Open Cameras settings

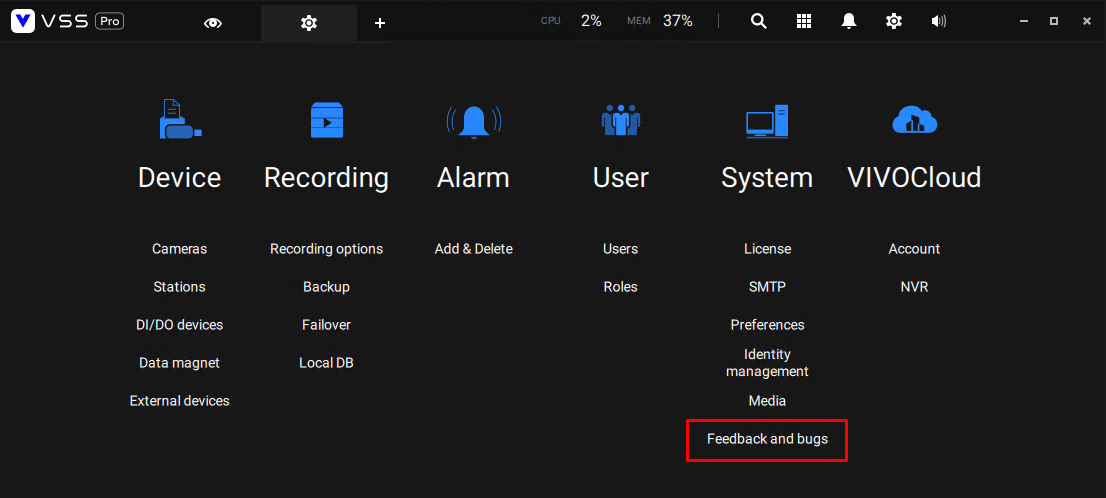click(179, 249)
